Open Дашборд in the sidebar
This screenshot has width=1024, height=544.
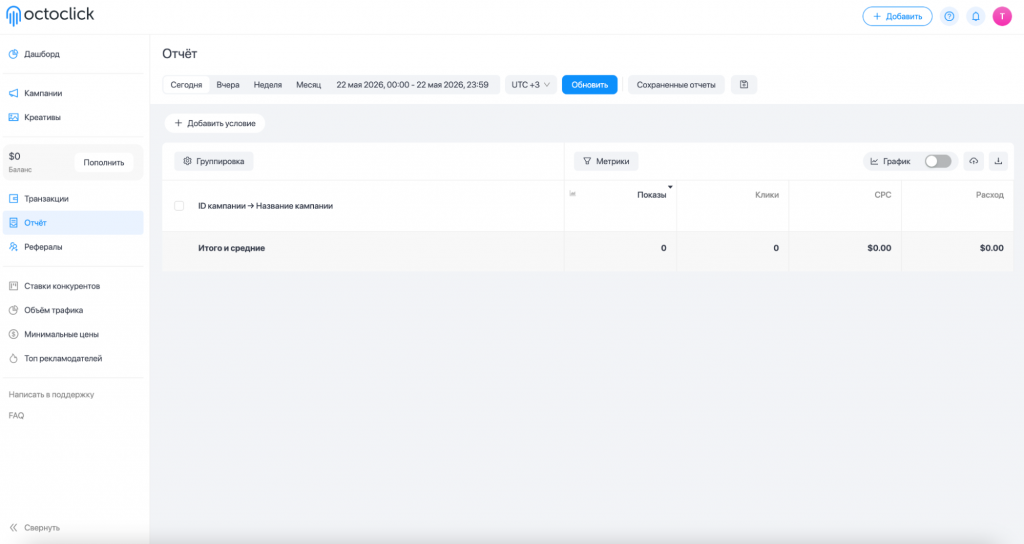point(73,54)
